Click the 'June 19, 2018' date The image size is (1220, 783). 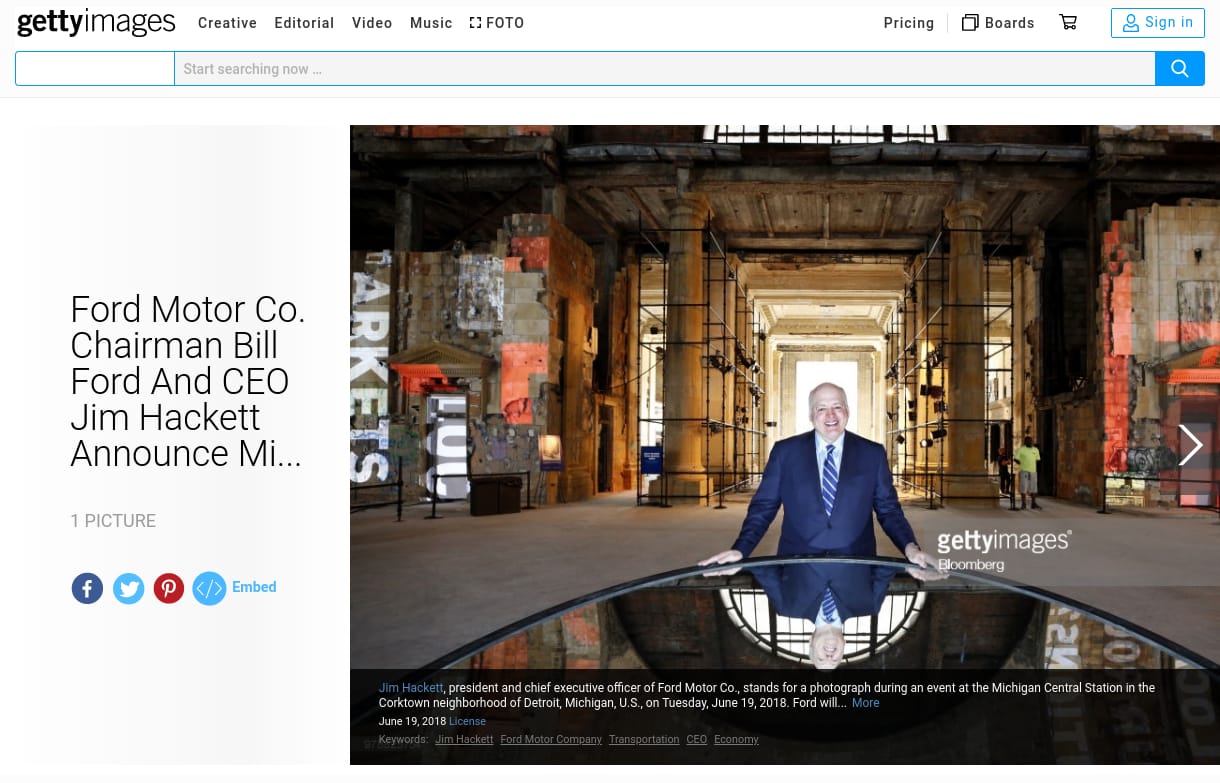(x=412, y=721)
